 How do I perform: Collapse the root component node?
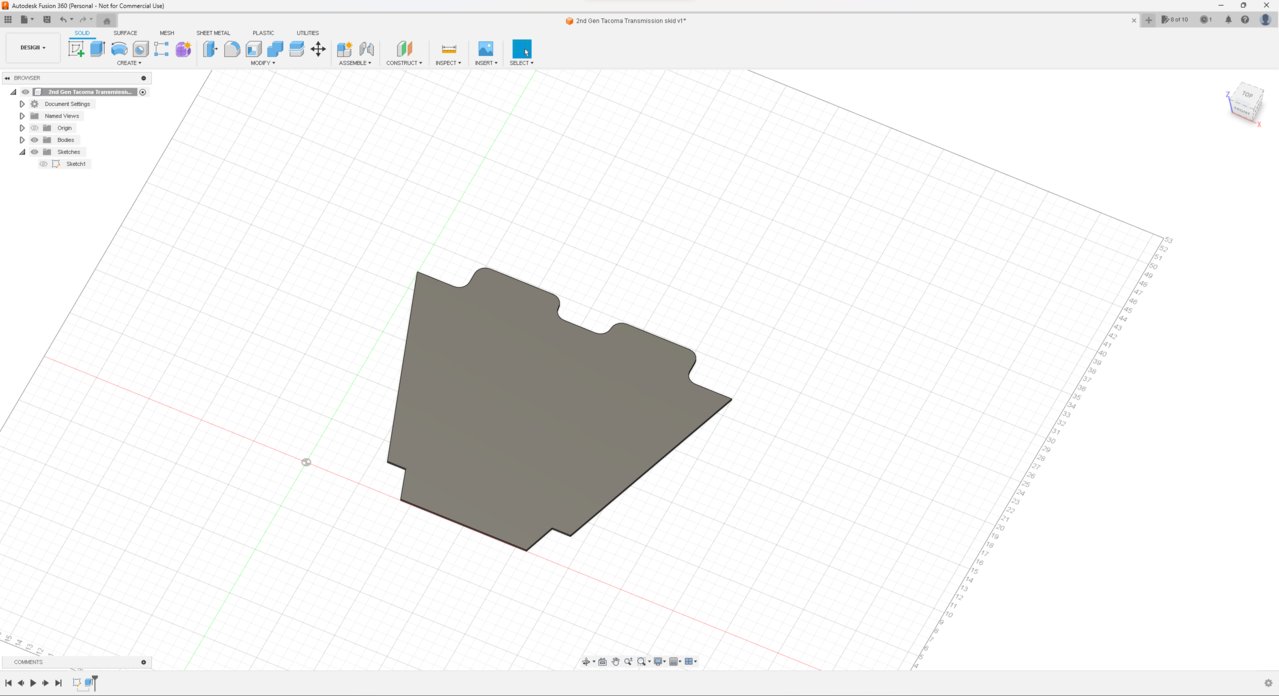pyautogui.click(x=13, y=92)
